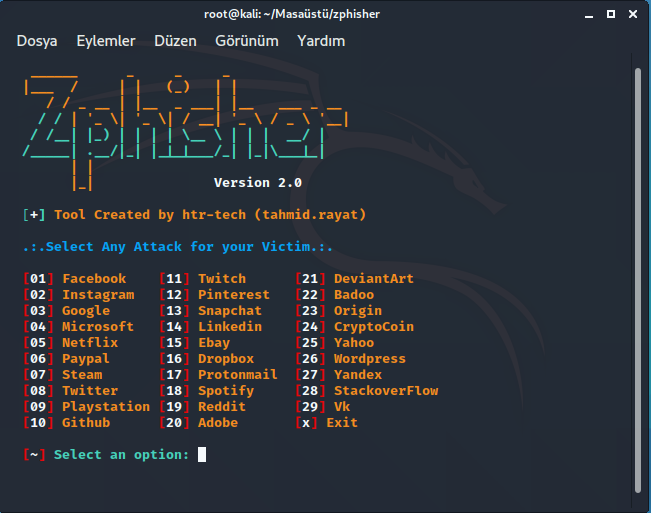Open the Eylemler menu
Screen dimensions: 651x513
pyautogui.click(x=106, y=41)
